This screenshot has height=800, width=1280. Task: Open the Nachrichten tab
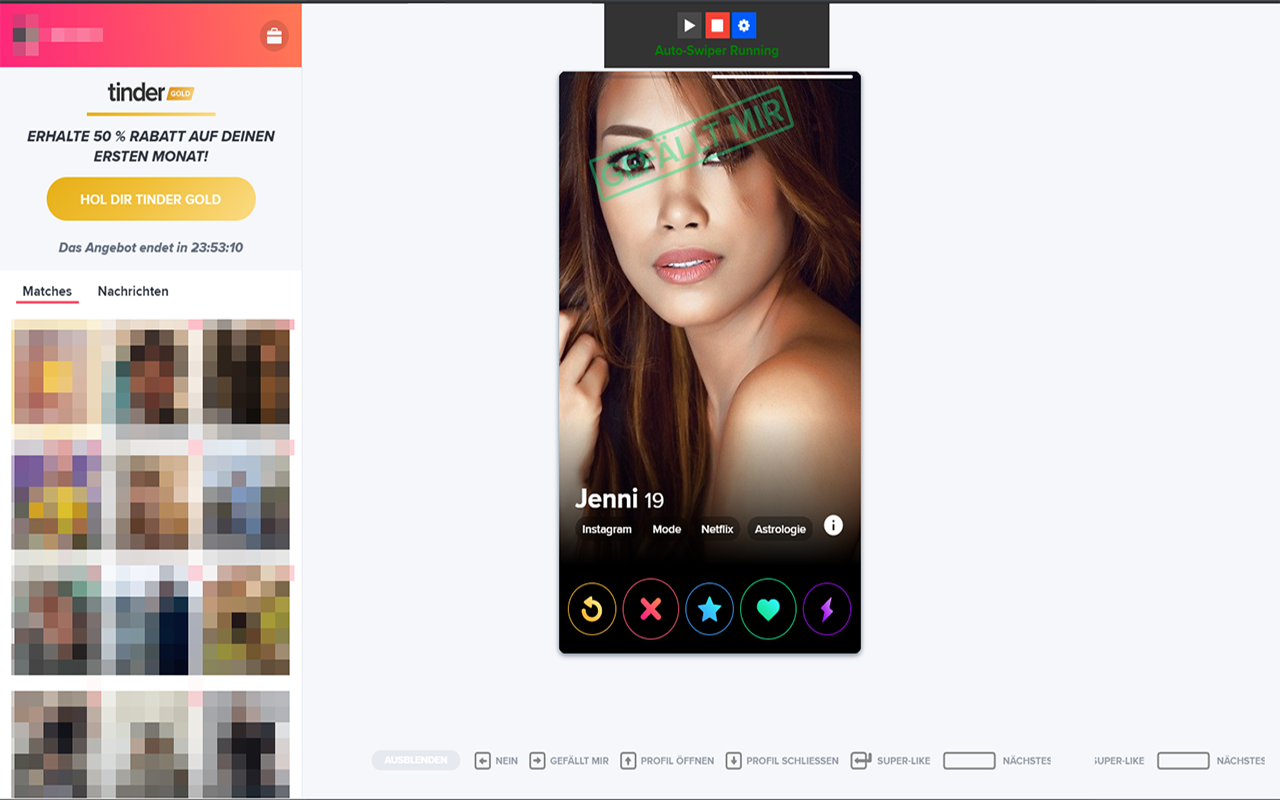(x=133, y=292)
